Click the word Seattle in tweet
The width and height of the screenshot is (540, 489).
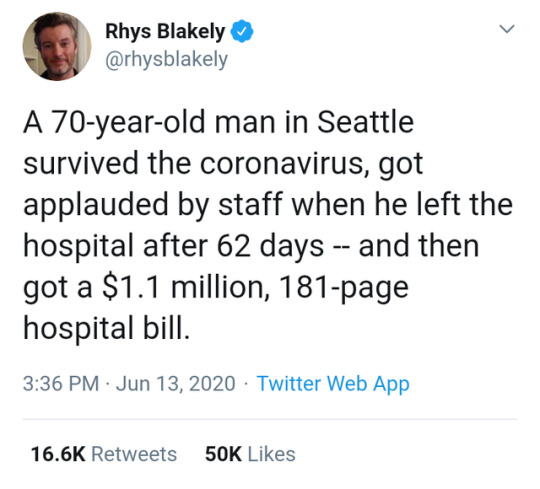[x=365, y=122]
